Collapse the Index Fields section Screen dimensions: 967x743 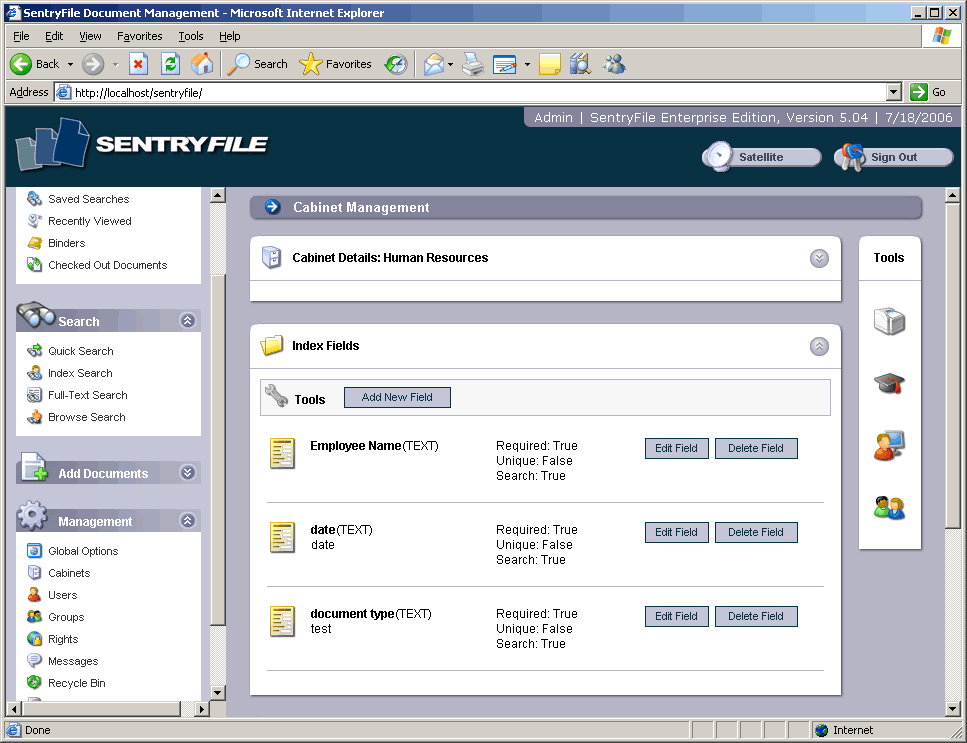pyautogui.click(x=819, y=346)
